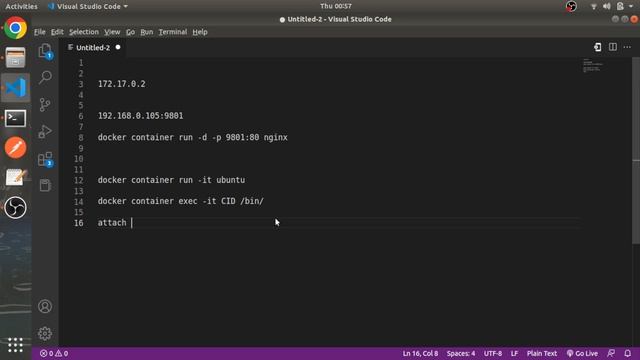Open the Go menu
Viewport: 640px width, 360px height.
130,32
